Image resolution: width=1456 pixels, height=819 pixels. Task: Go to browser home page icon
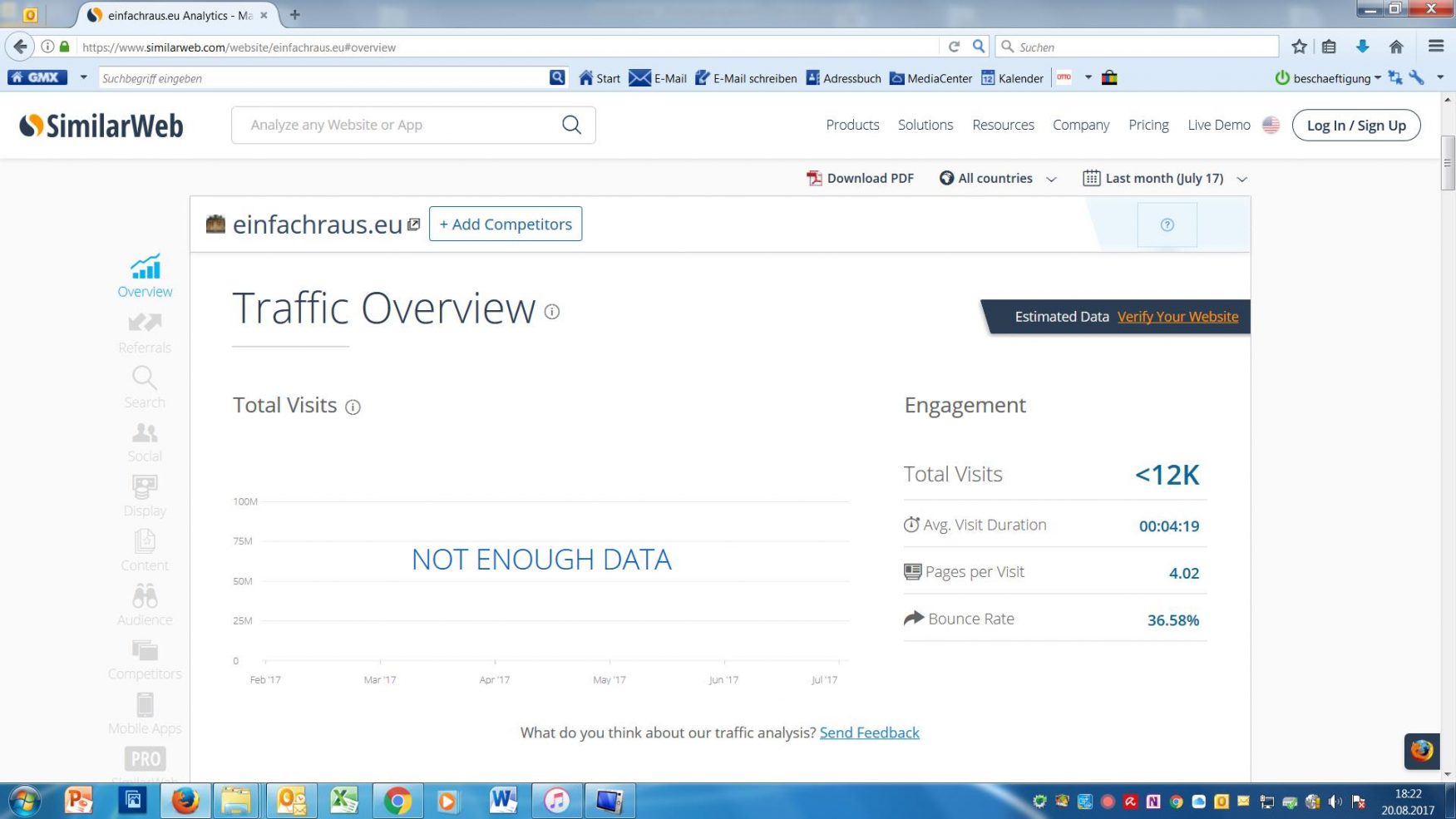pyautogui.click(x=1396, y=47)
